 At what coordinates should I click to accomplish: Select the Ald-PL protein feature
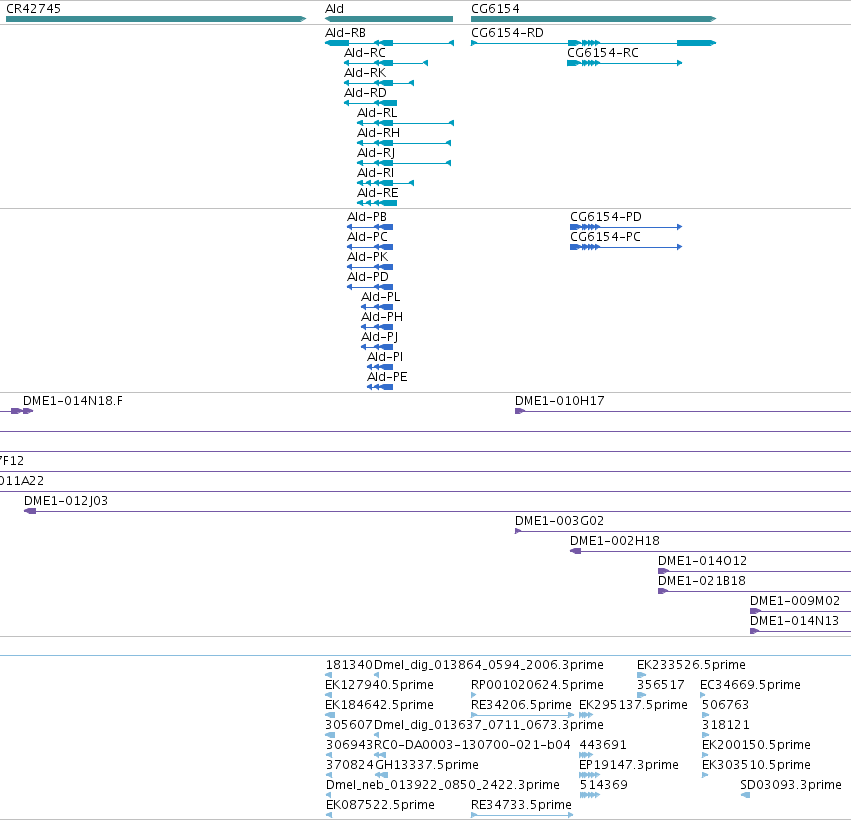(377, 307)
